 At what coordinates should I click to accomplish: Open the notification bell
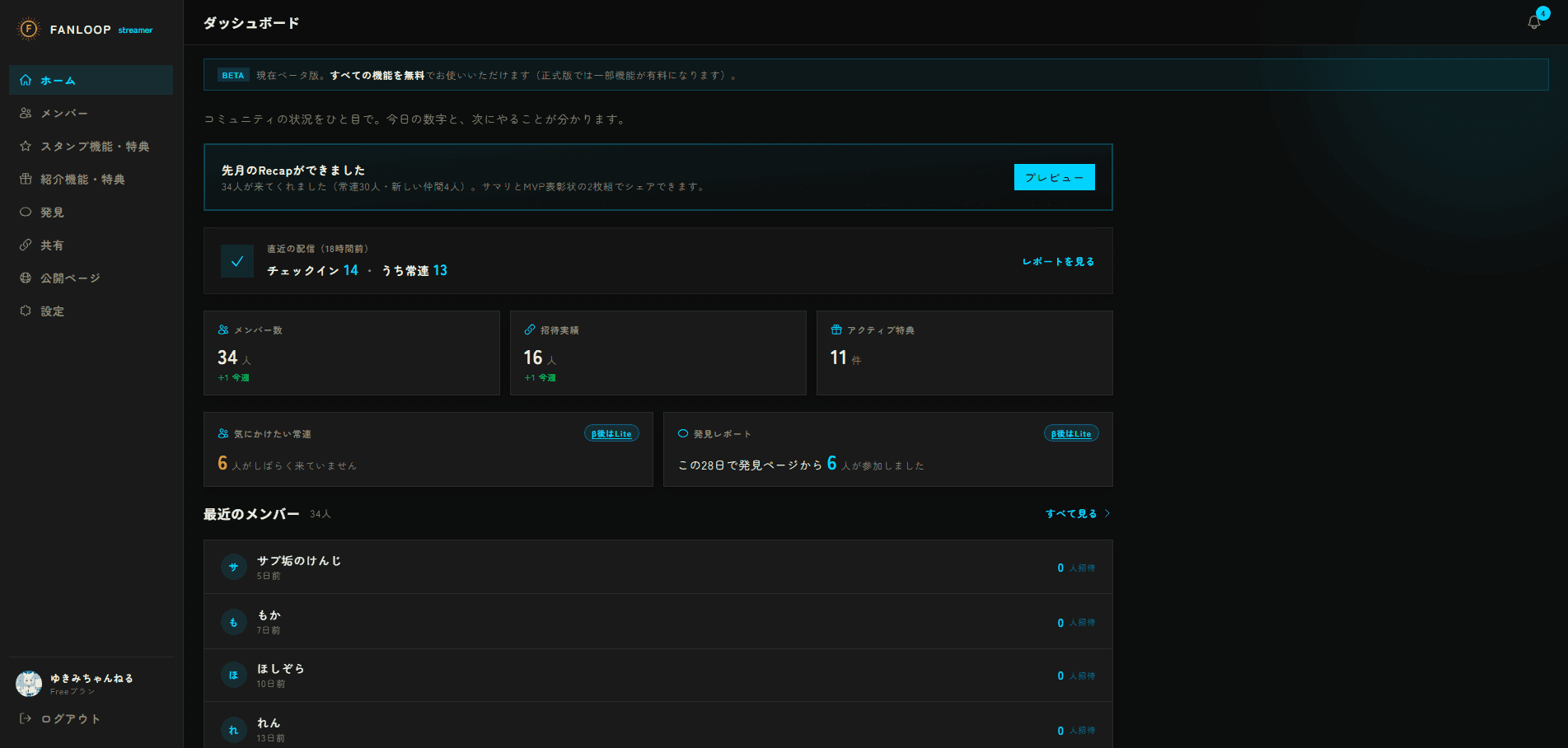click(1534, 22)
